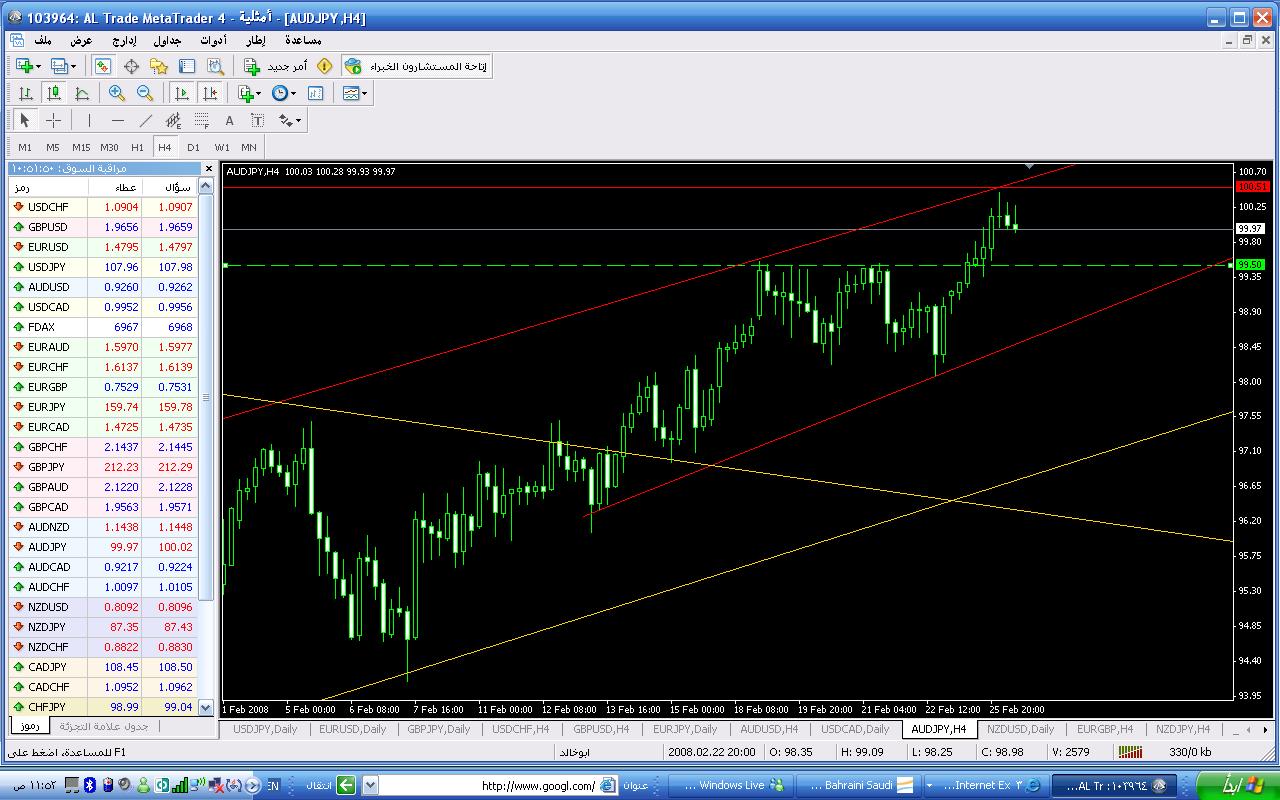1280x800 pixels.
Task: Open the أدوات menu
Action: pyautogui.click(x=213, y=40)
